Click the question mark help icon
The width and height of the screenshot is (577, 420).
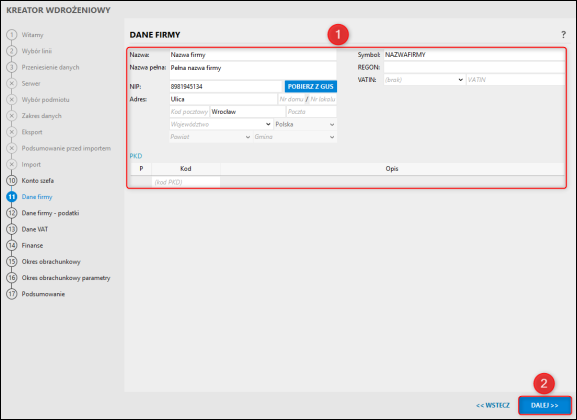tap(563, 35)
